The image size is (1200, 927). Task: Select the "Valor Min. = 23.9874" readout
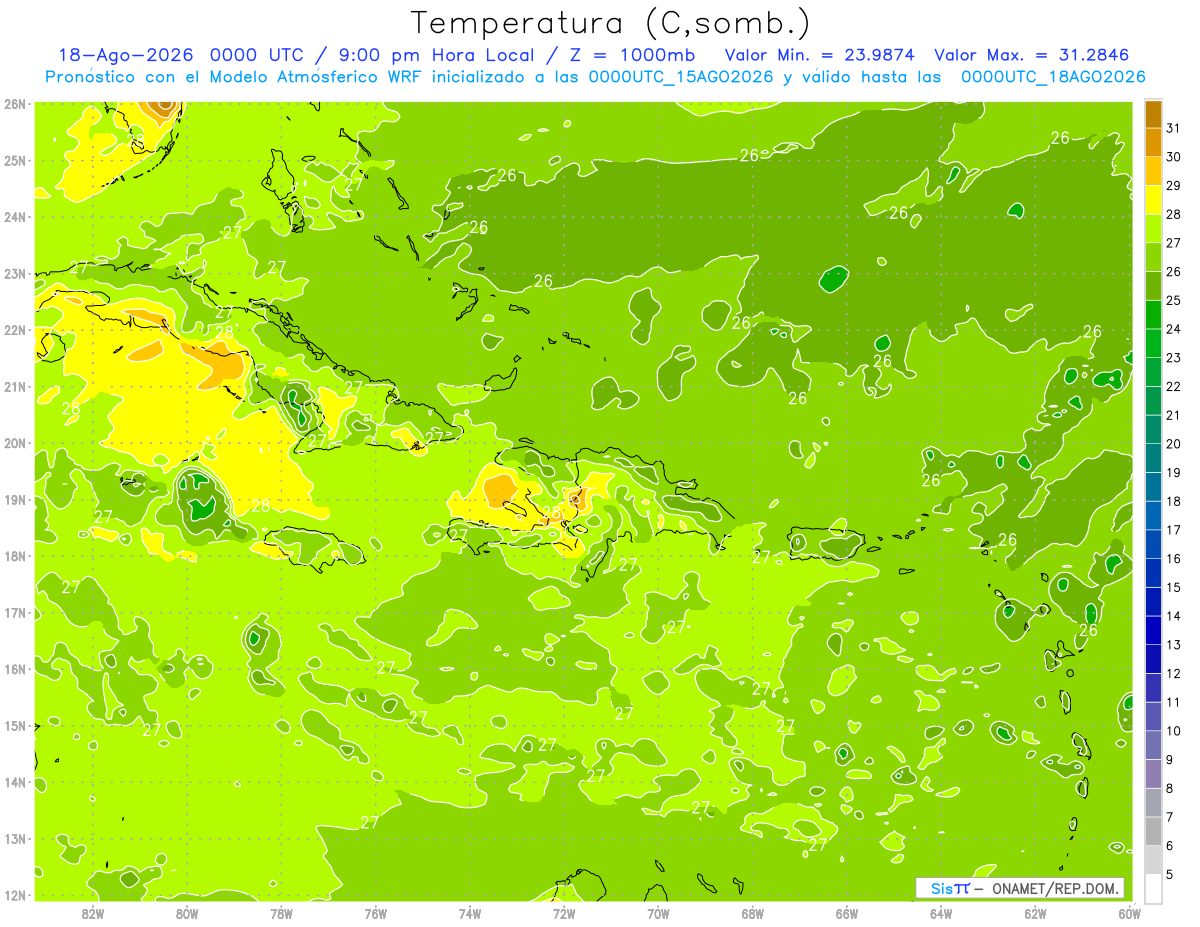[820, 55]
